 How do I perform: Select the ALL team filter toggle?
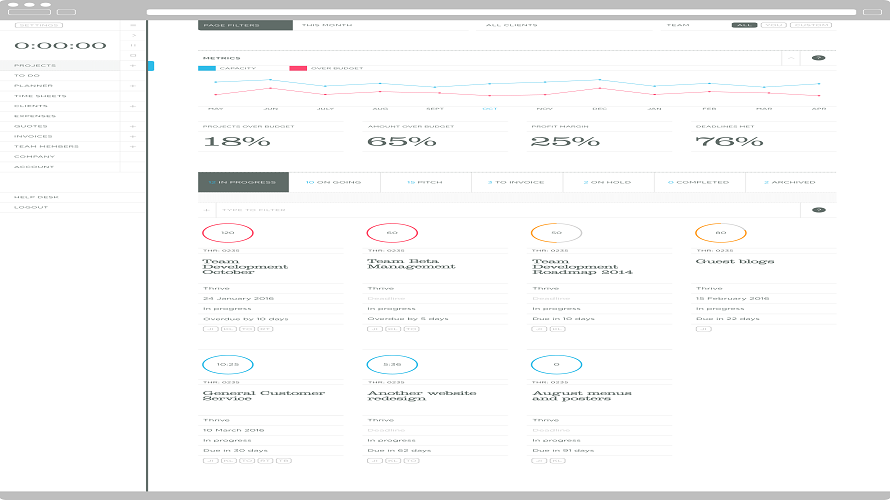[744, 25]
